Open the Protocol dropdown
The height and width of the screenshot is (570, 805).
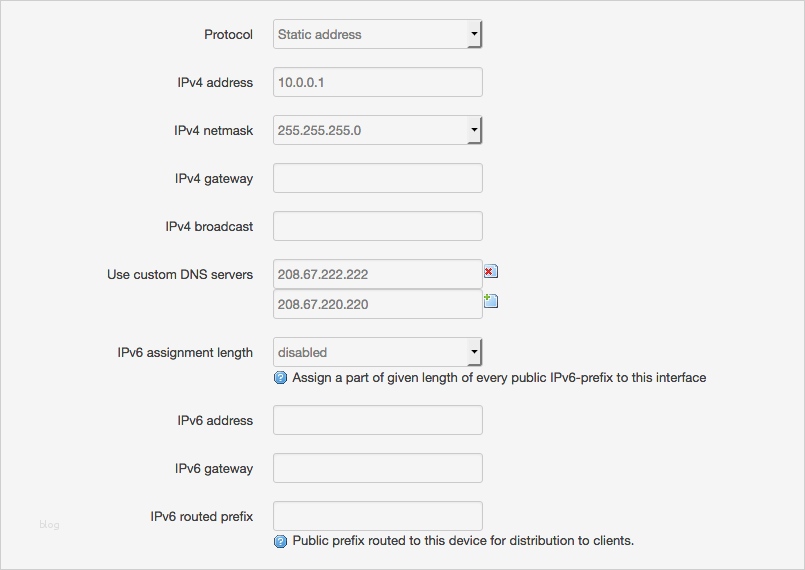click(x=377, y=34)
